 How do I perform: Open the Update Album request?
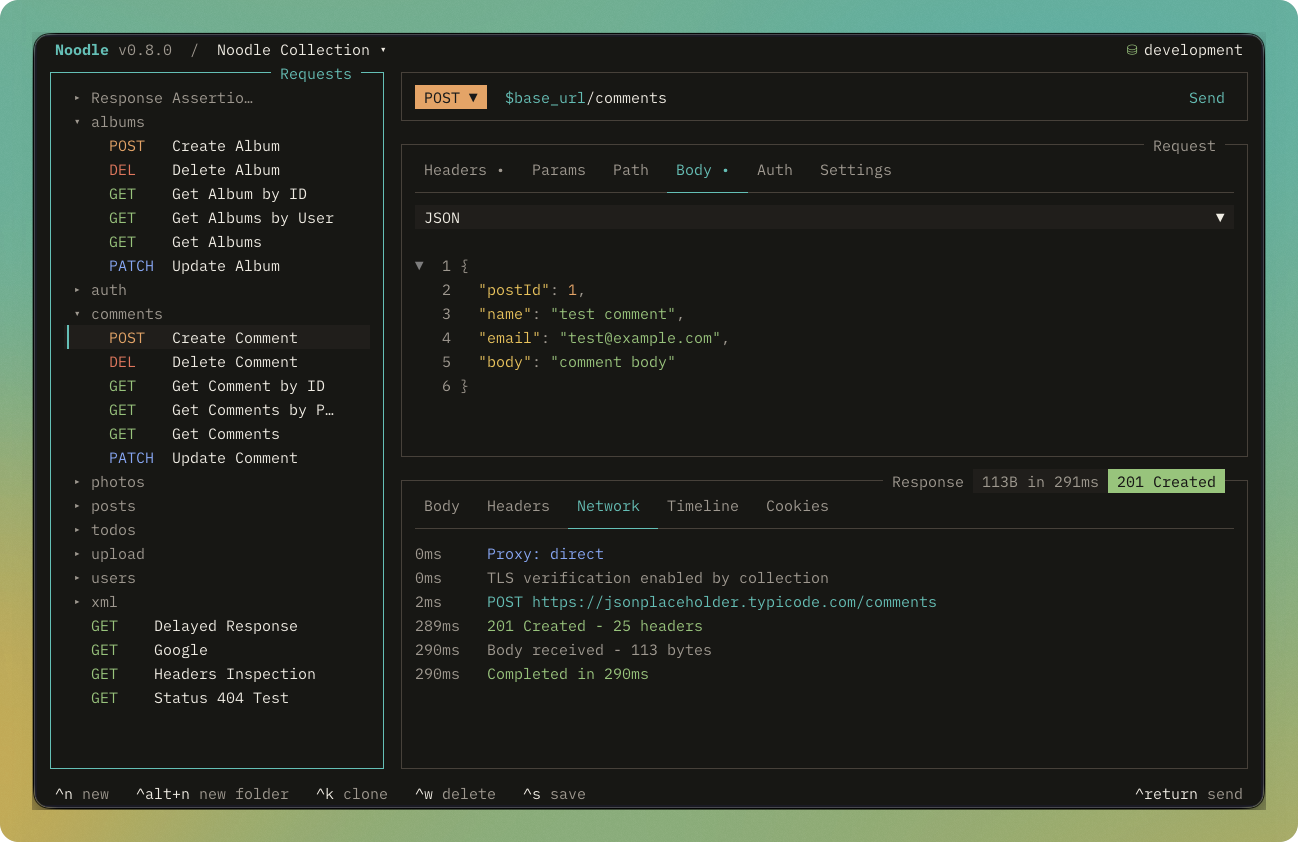(x=218, y=266)
